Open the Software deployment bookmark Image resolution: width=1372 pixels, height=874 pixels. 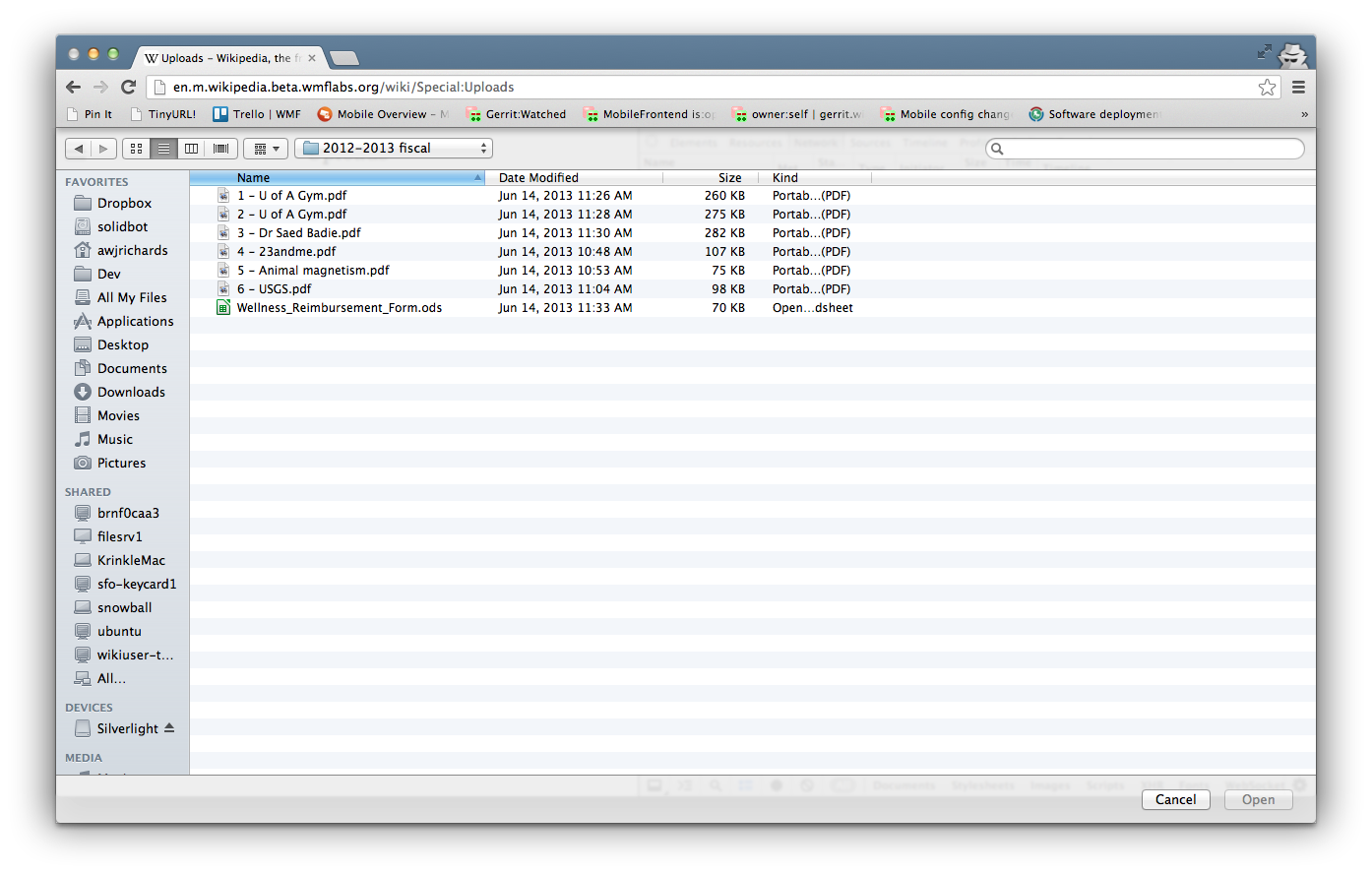tap(1094, 114)
